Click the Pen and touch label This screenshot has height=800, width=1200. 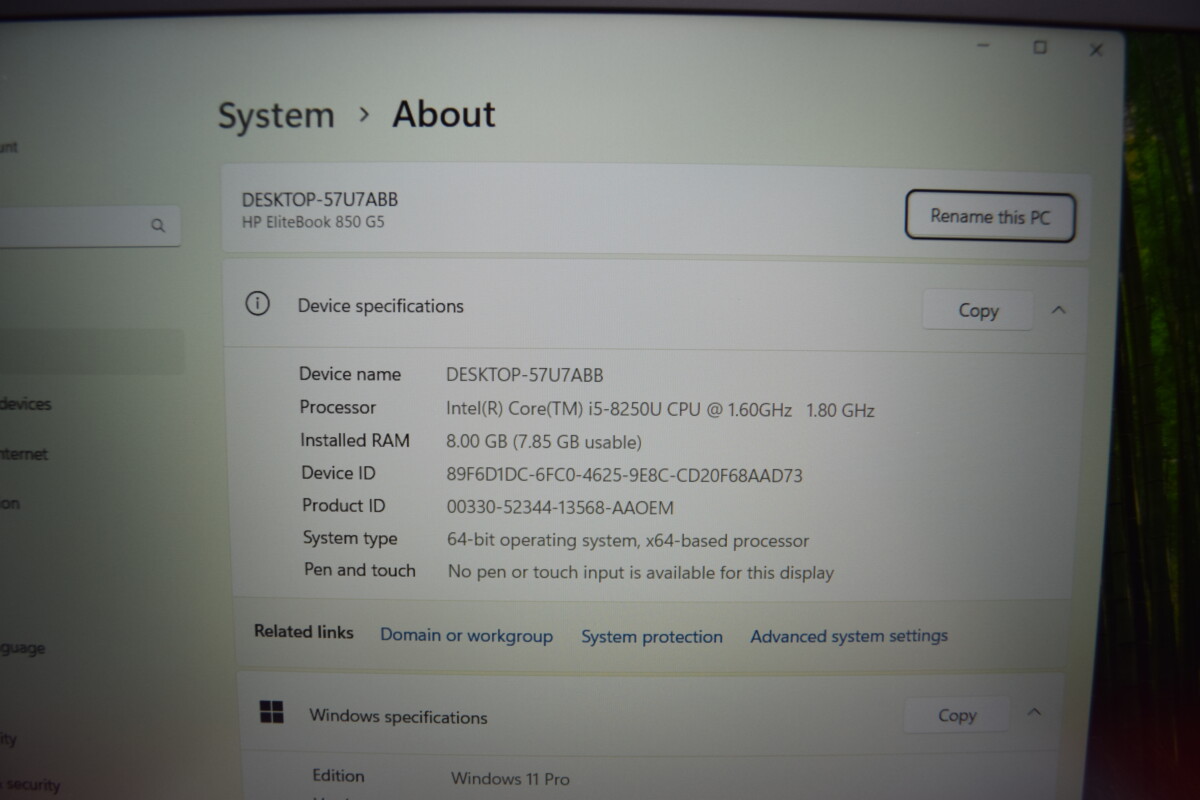tap(360, 570)
